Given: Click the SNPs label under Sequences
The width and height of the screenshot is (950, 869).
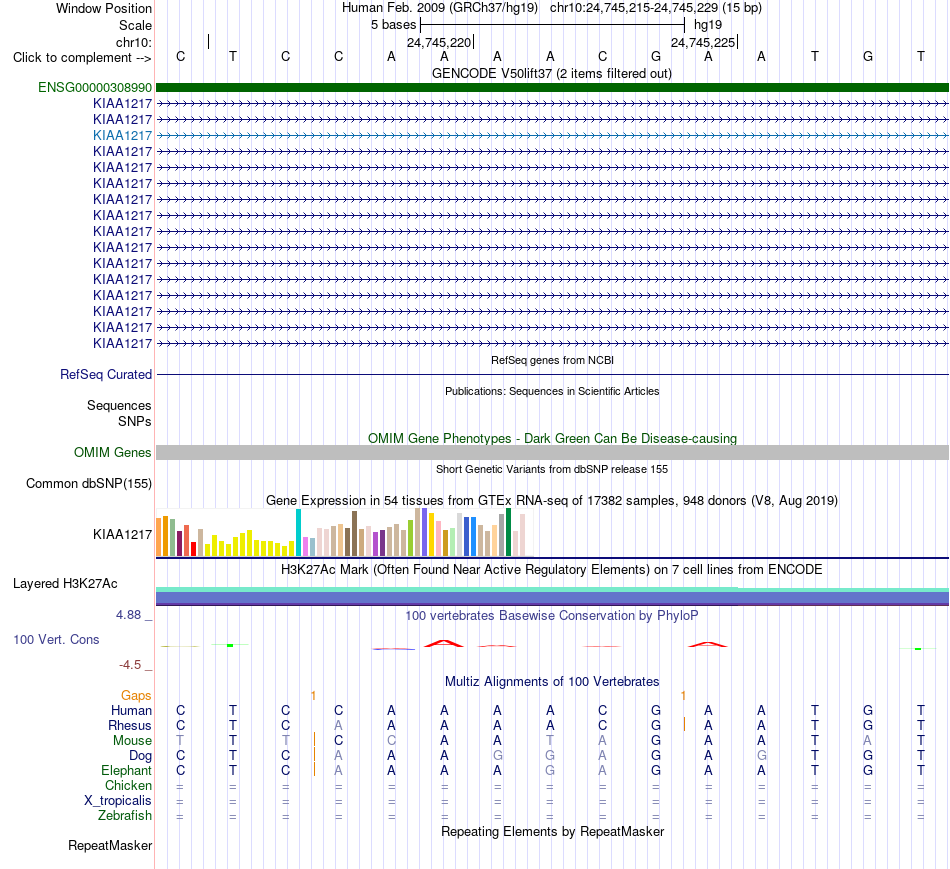Looking at the screenshot, I should click(x=135, y=421).
